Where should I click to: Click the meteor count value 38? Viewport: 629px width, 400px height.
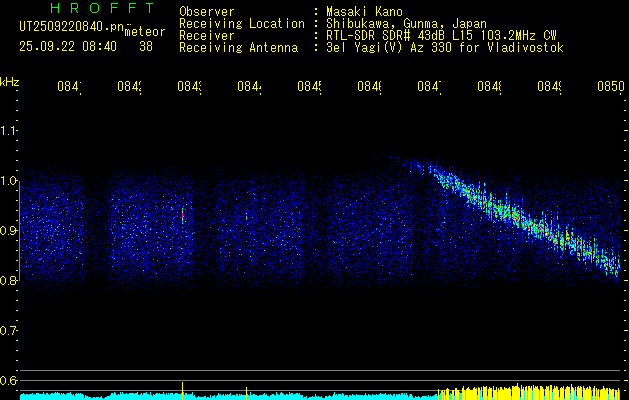point(146,46)
